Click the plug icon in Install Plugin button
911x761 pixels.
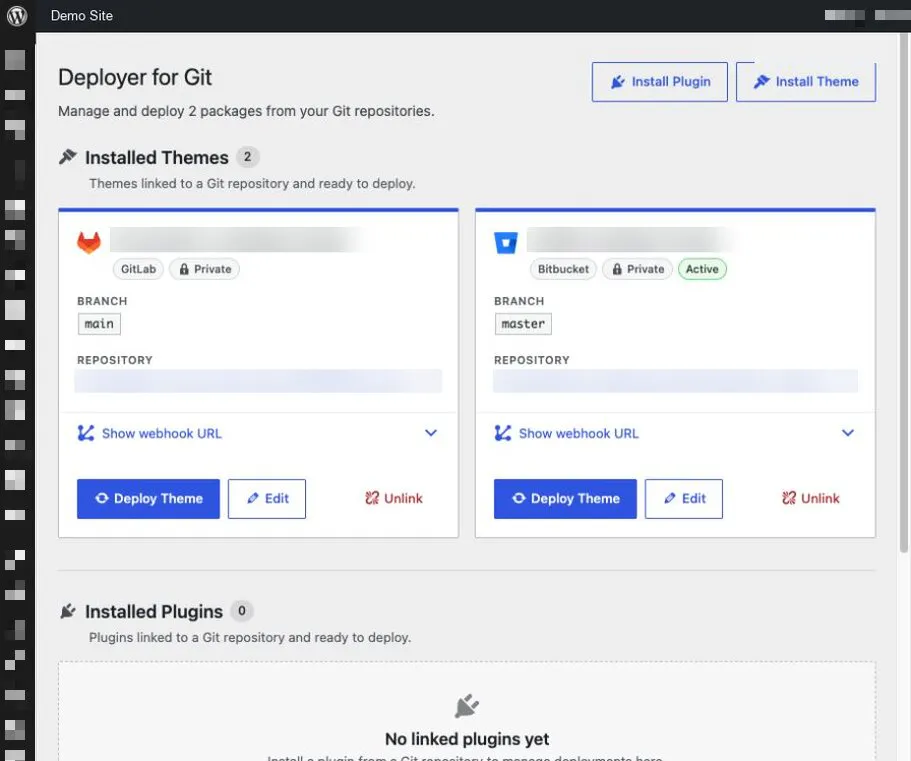coord(618,82)
